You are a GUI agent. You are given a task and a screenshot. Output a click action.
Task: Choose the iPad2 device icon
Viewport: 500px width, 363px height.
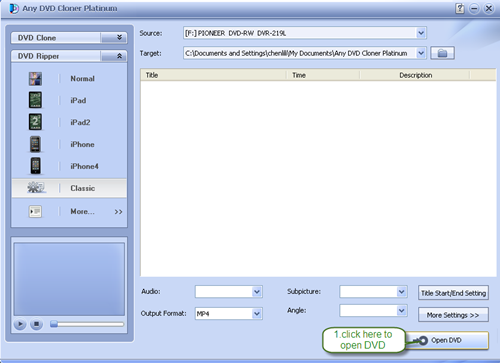click(x=35, y=122)
